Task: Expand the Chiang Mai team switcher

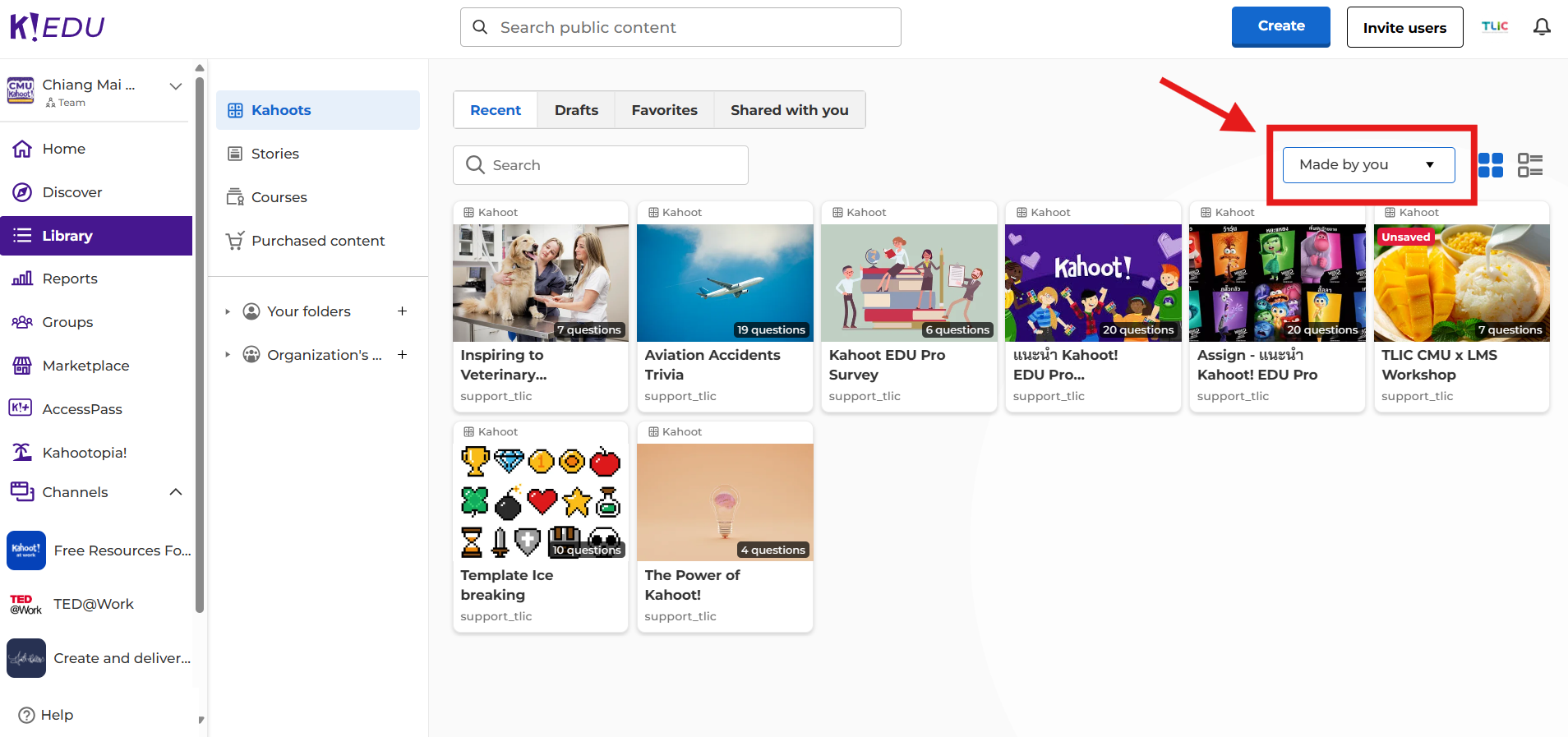Action: pos(175,86)
